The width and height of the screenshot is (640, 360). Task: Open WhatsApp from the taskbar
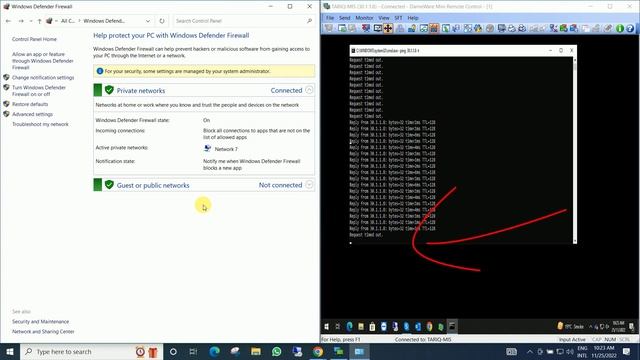pyautogui.click(x=277, y=351)
